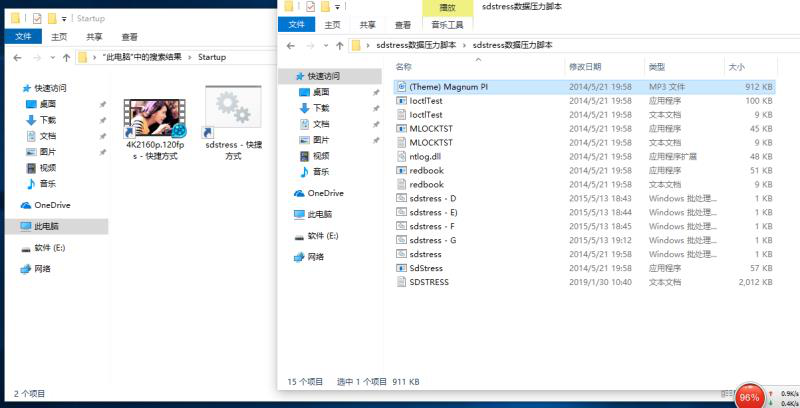Click the Startup breadcrumb in address bar

click(212, 57)
